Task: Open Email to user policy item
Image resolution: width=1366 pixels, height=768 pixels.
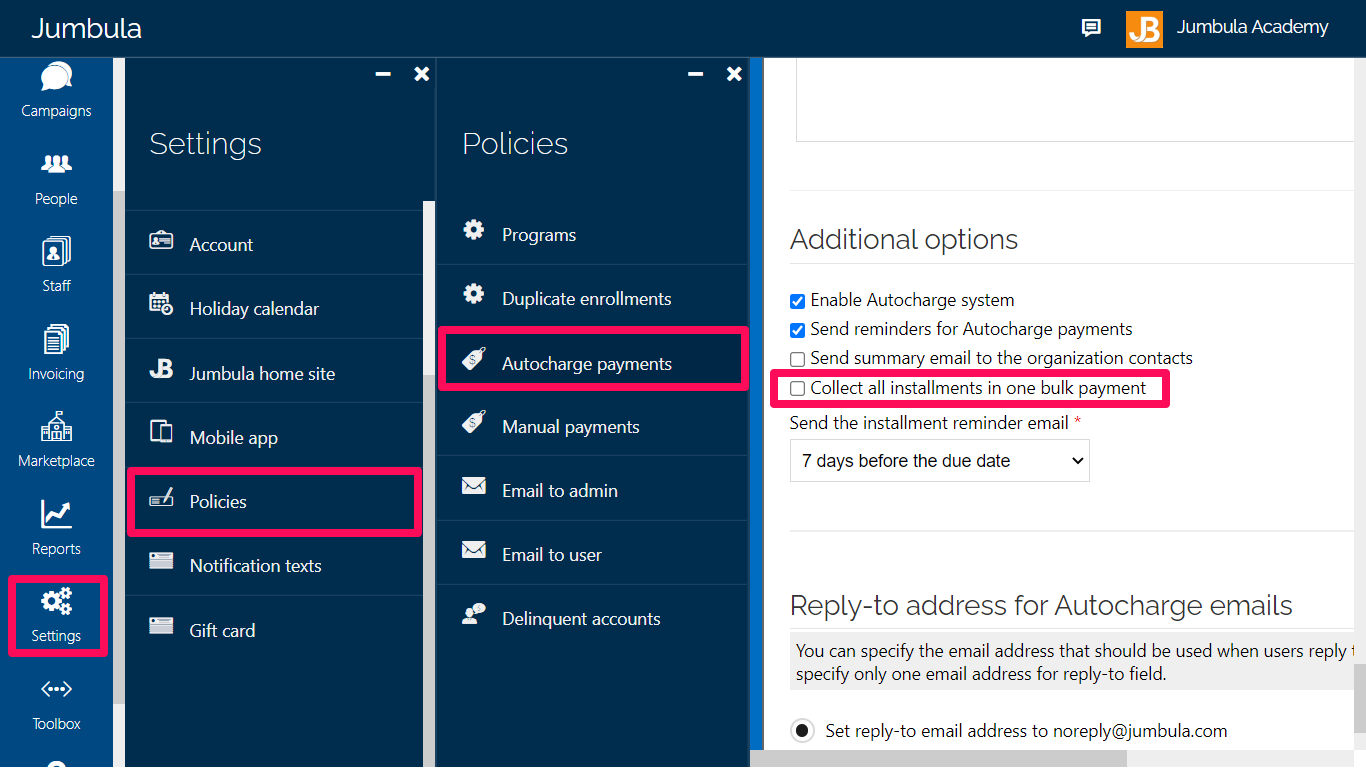Action: 592,554
